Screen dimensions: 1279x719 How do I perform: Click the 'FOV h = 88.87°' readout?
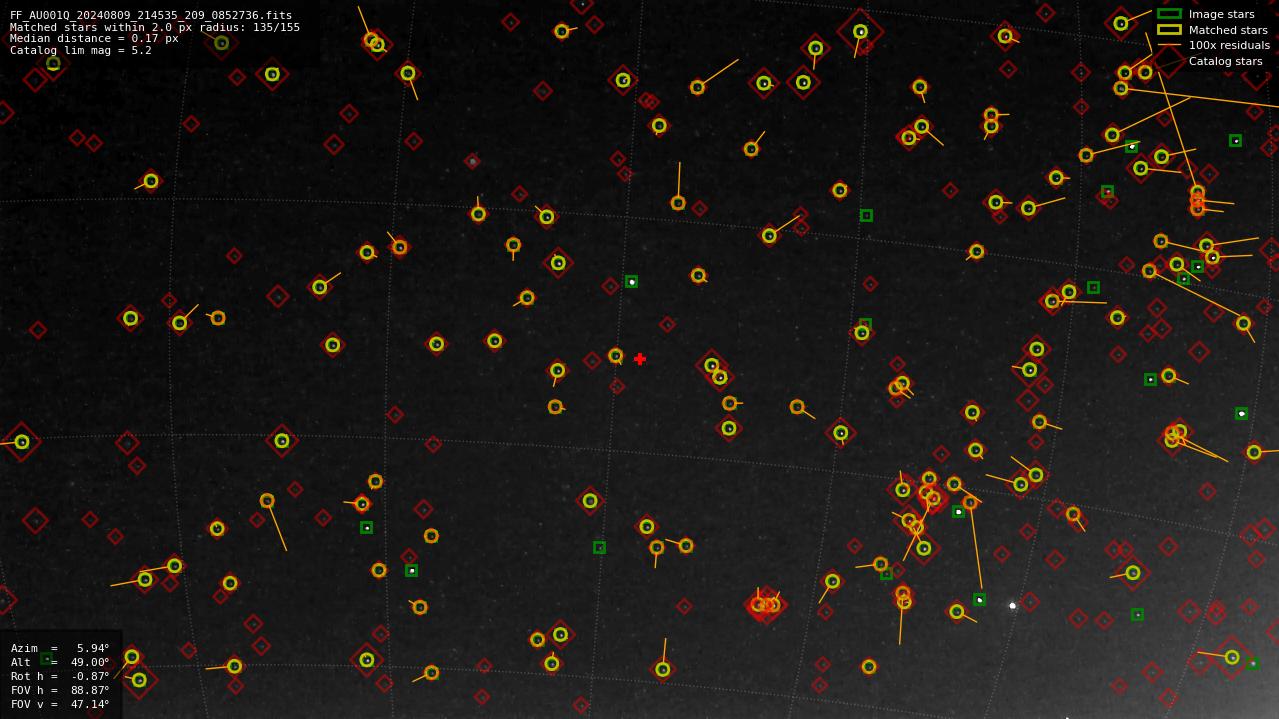point(60,690)
